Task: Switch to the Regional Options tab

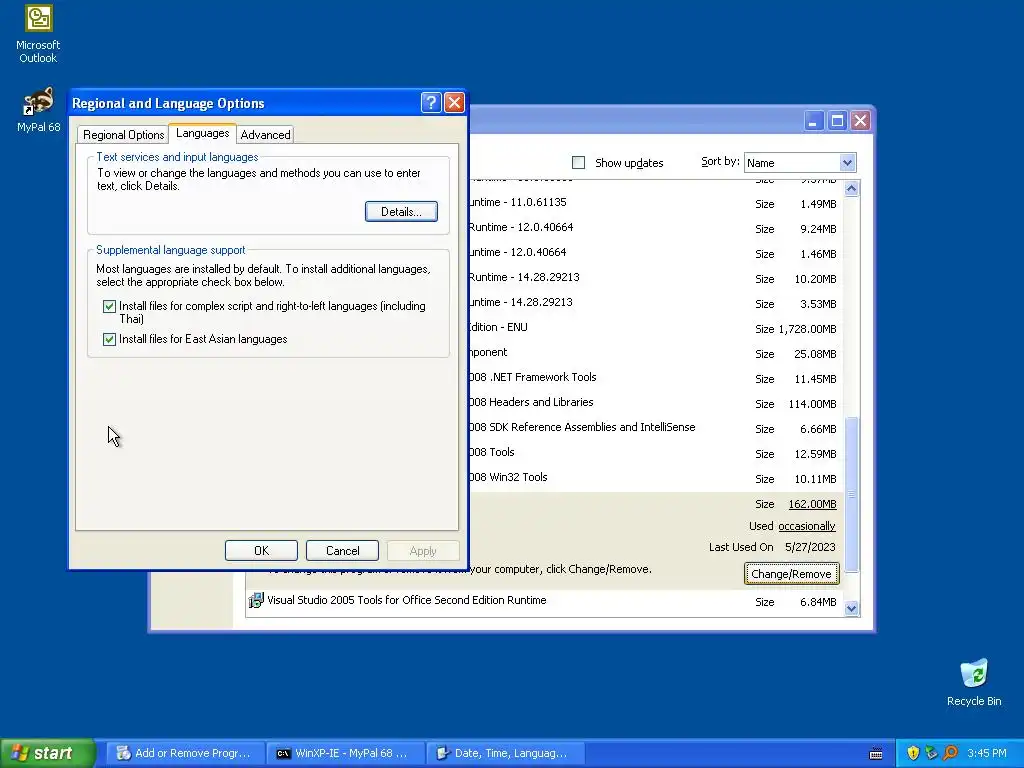Action: [123, 135]
